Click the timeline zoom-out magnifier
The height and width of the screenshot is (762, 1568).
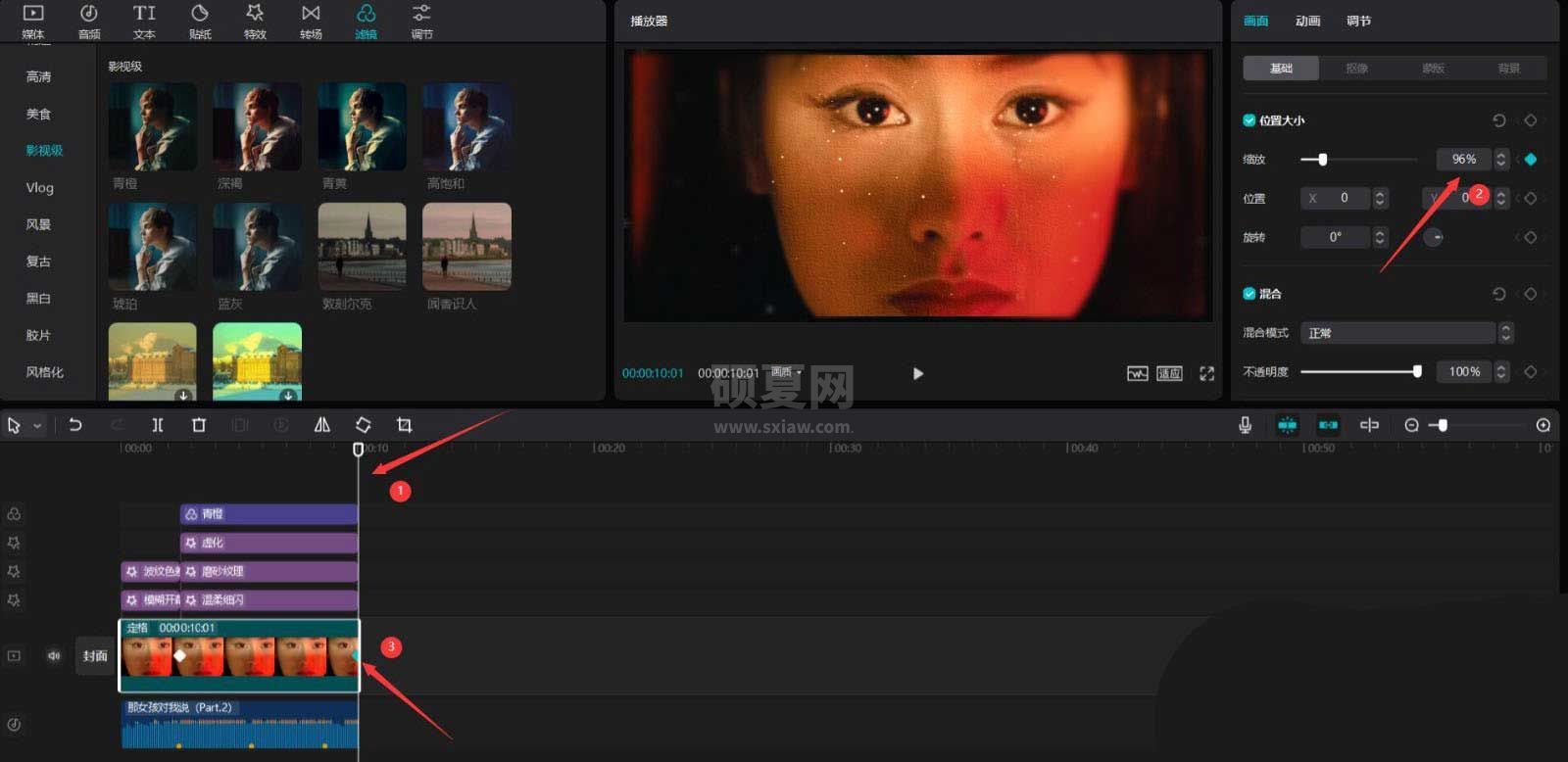coord(1411,425)
